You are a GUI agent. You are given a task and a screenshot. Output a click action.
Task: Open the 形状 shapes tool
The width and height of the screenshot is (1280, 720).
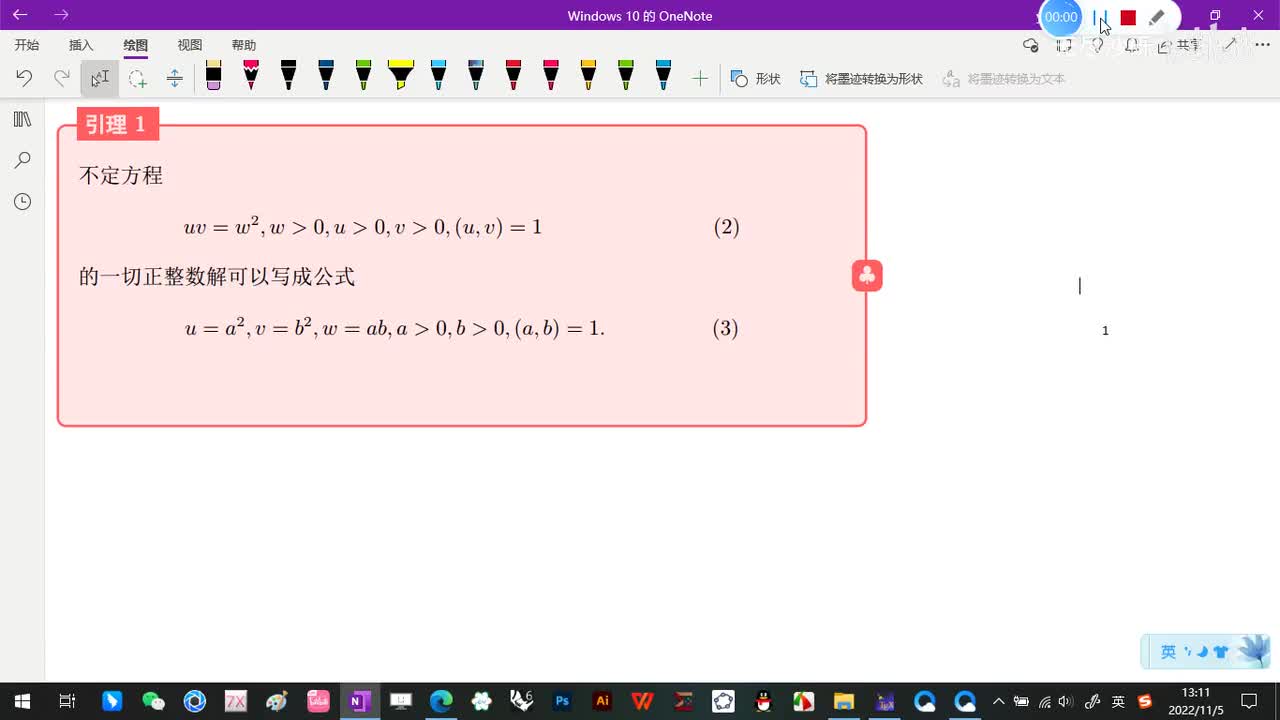[756, 78]
